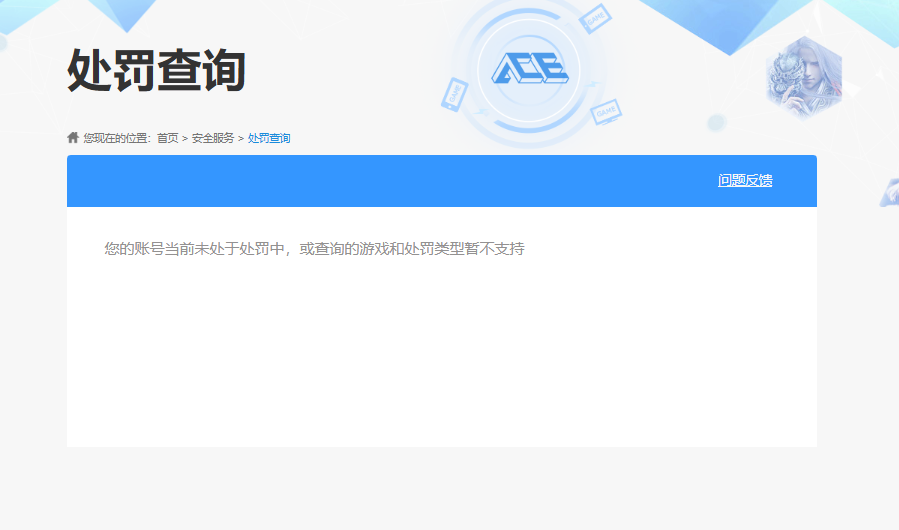
Task: Click the GAME tablet icon above-right of logo
Action: (x=596, y=18)
